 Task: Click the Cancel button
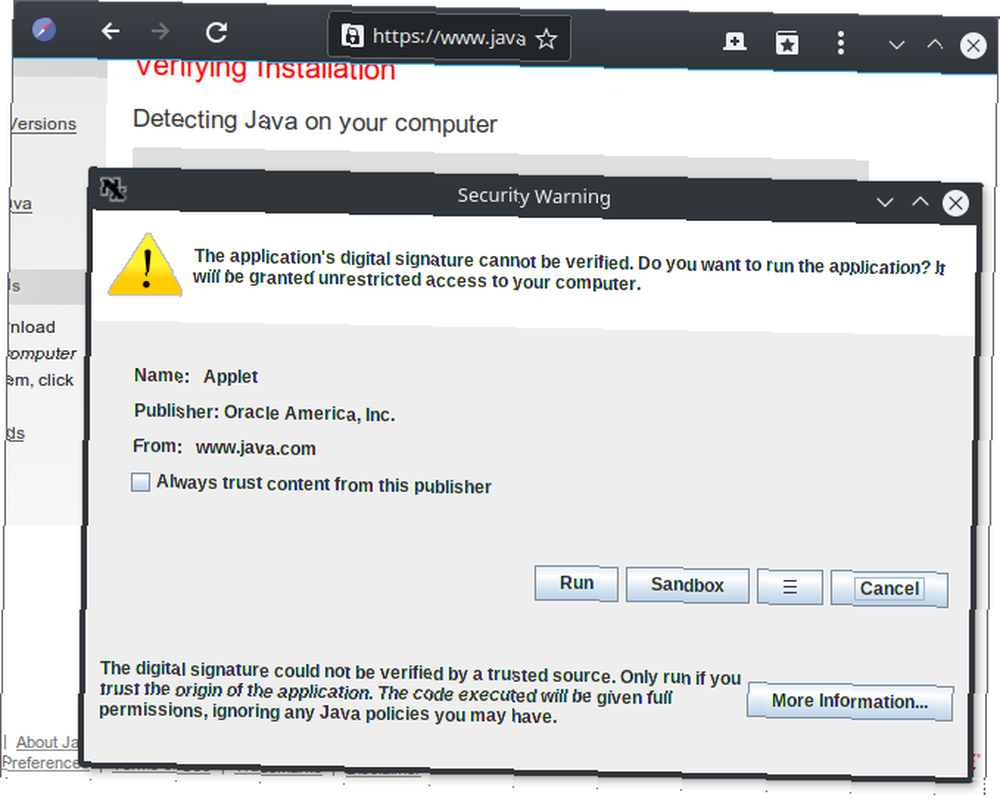[889, 588]
